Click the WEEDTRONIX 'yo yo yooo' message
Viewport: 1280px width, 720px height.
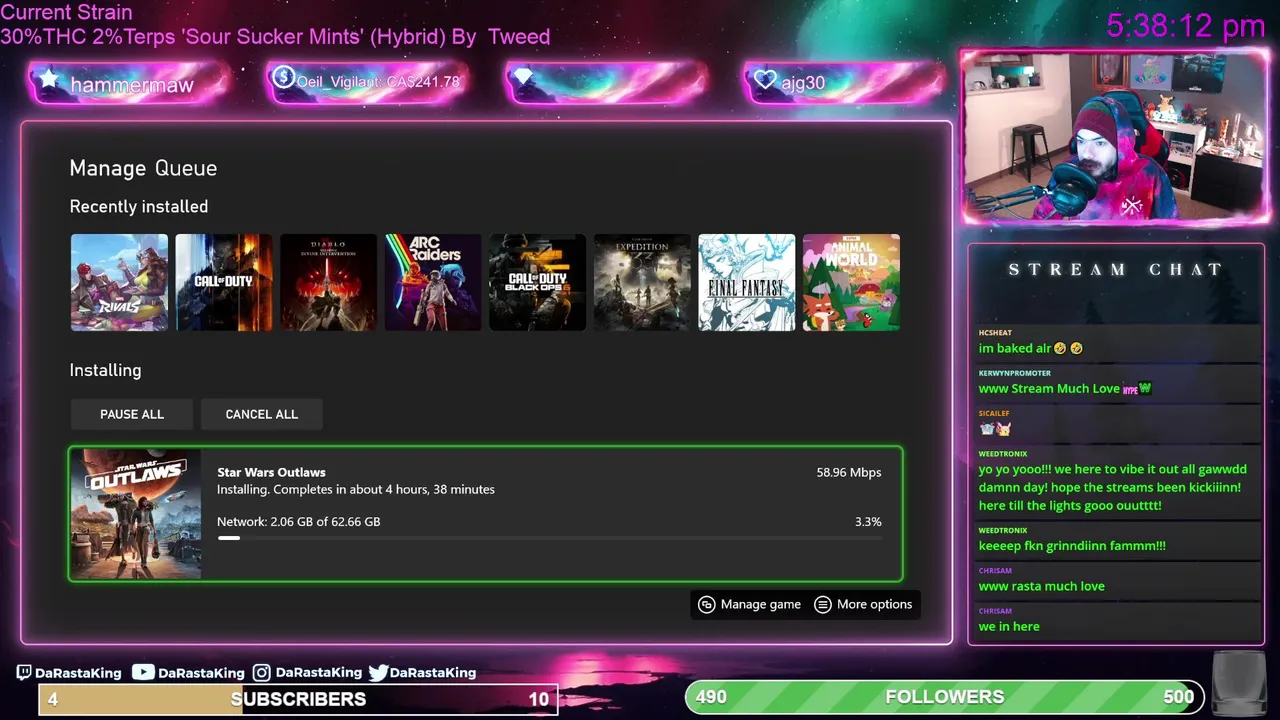[x=1112, y=487]
